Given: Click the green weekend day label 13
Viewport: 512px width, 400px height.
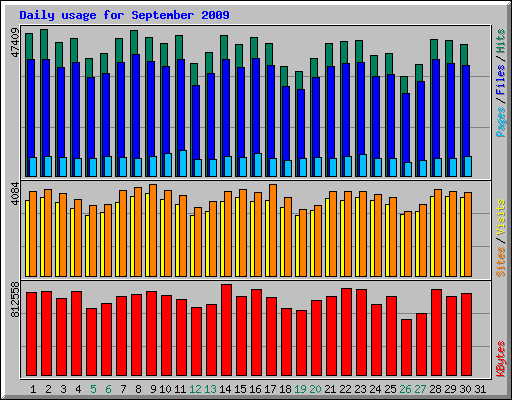Looking at the screenshot, I should pyautogui.click(x=210, y=389).
